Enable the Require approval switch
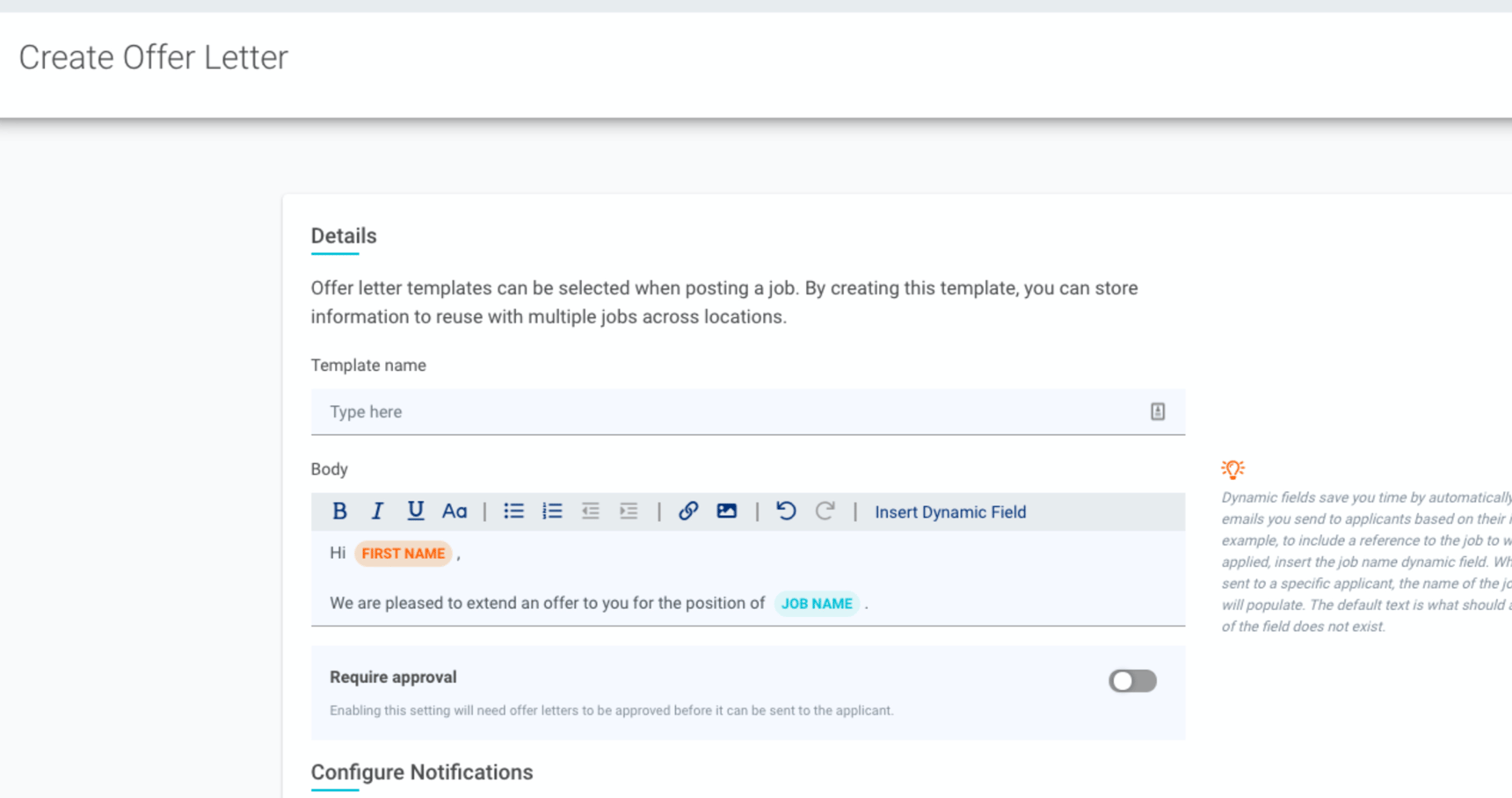 (x=1132, y=681)
